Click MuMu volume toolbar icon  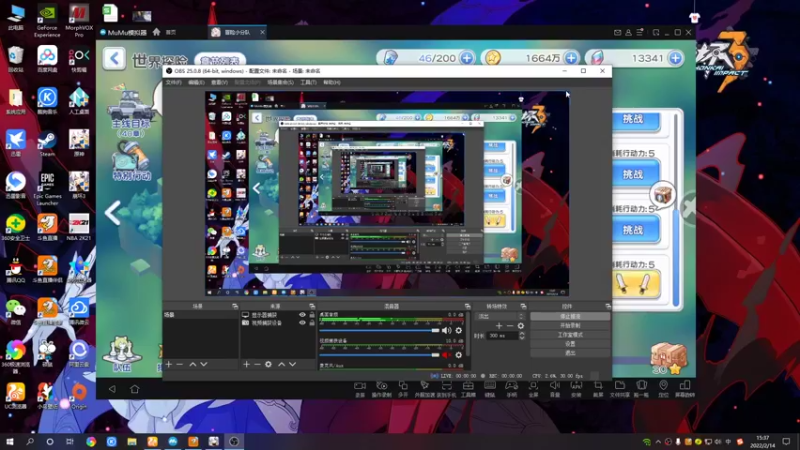coord(555,388)
